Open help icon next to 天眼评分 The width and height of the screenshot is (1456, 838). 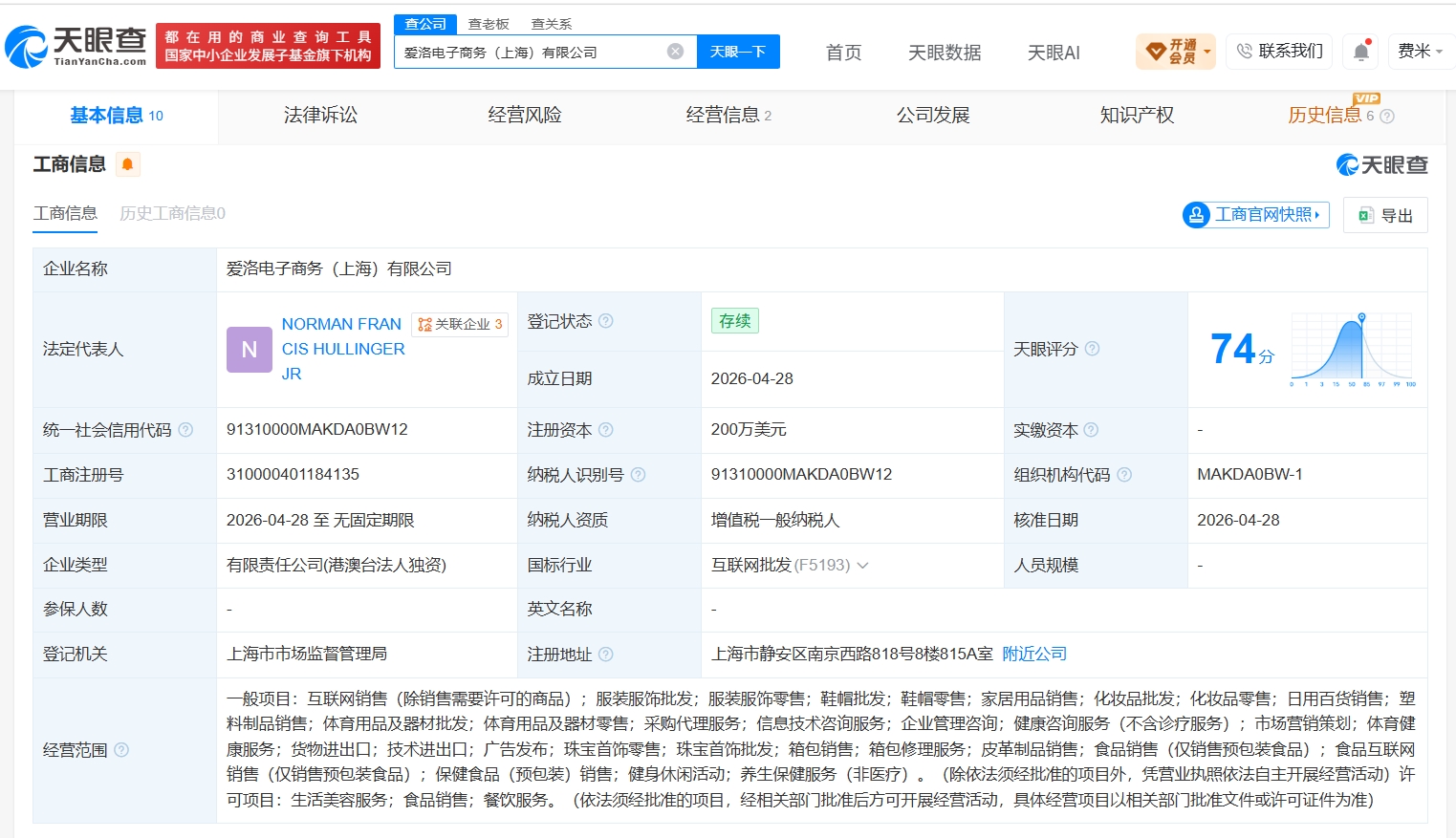pos(1092,349)
